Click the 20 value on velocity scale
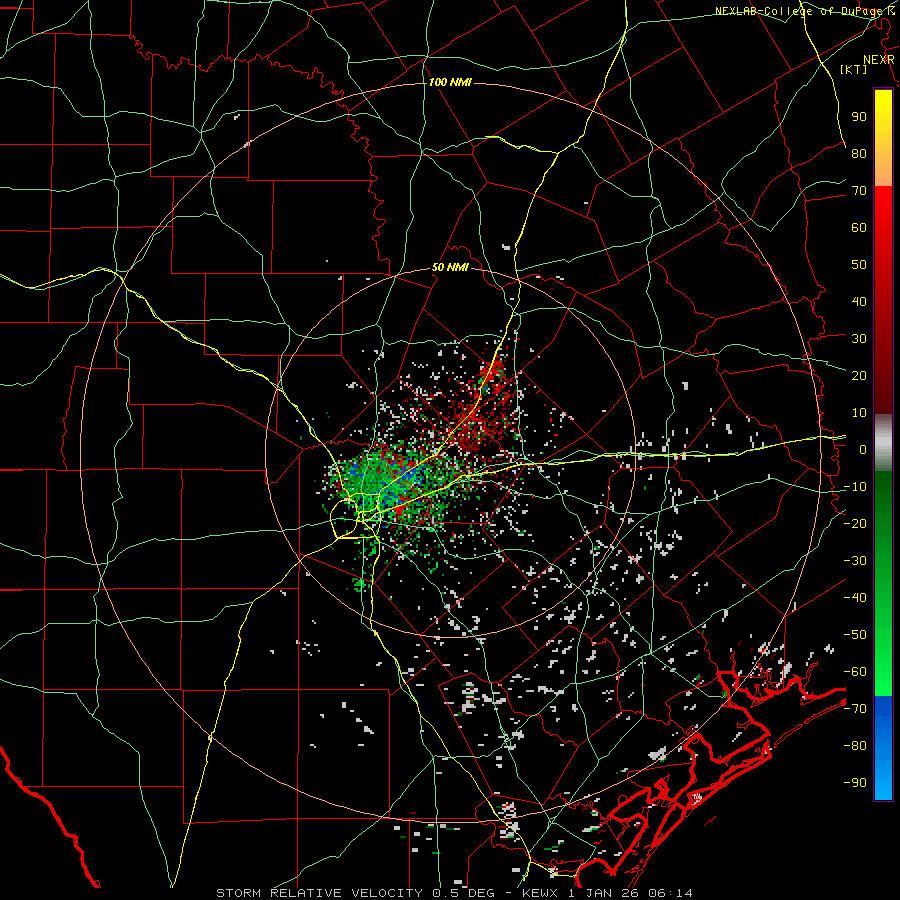The width and height of the screenshot is (900, 900). (859, 375)
